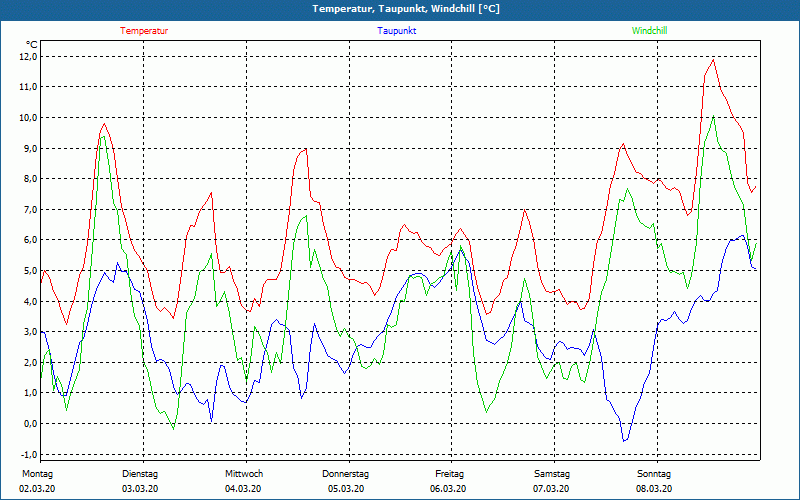
Task: Click the 1,0 y-axis value
Action: point(31,393)
